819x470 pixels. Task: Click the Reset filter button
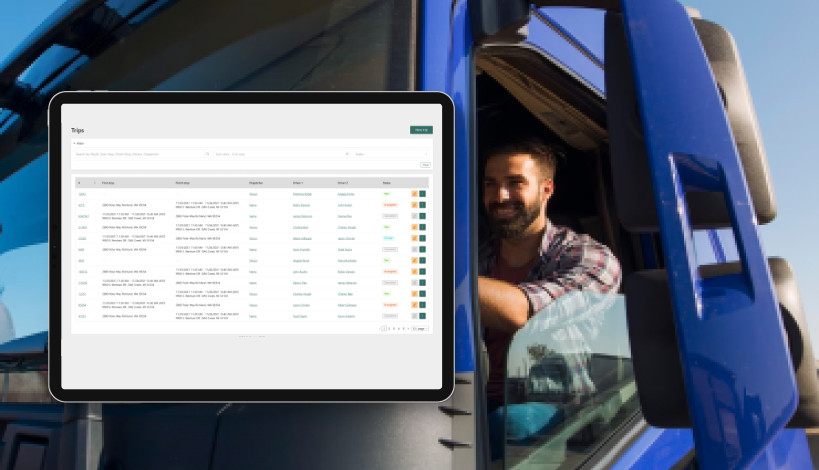[425, 164]
